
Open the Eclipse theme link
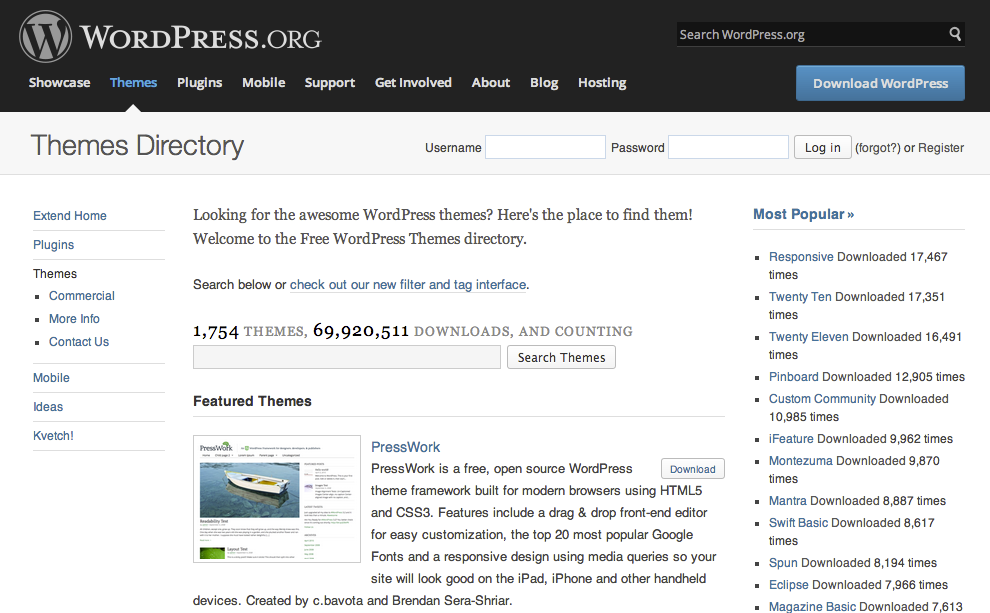[x=789, y=585]
